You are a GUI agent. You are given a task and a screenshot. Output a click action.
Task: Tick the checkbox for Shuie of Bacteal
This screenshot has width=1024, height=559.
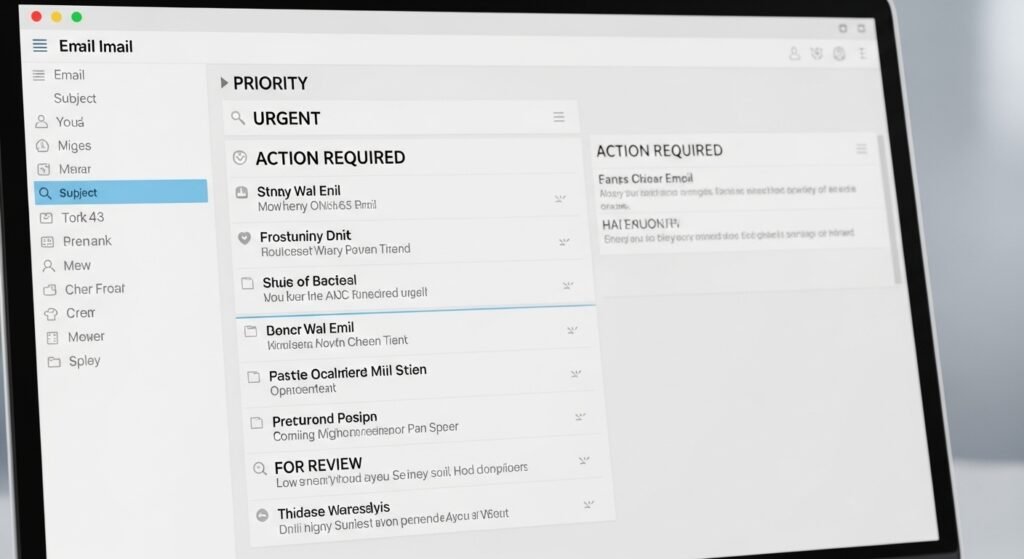(x=247, y=284)
